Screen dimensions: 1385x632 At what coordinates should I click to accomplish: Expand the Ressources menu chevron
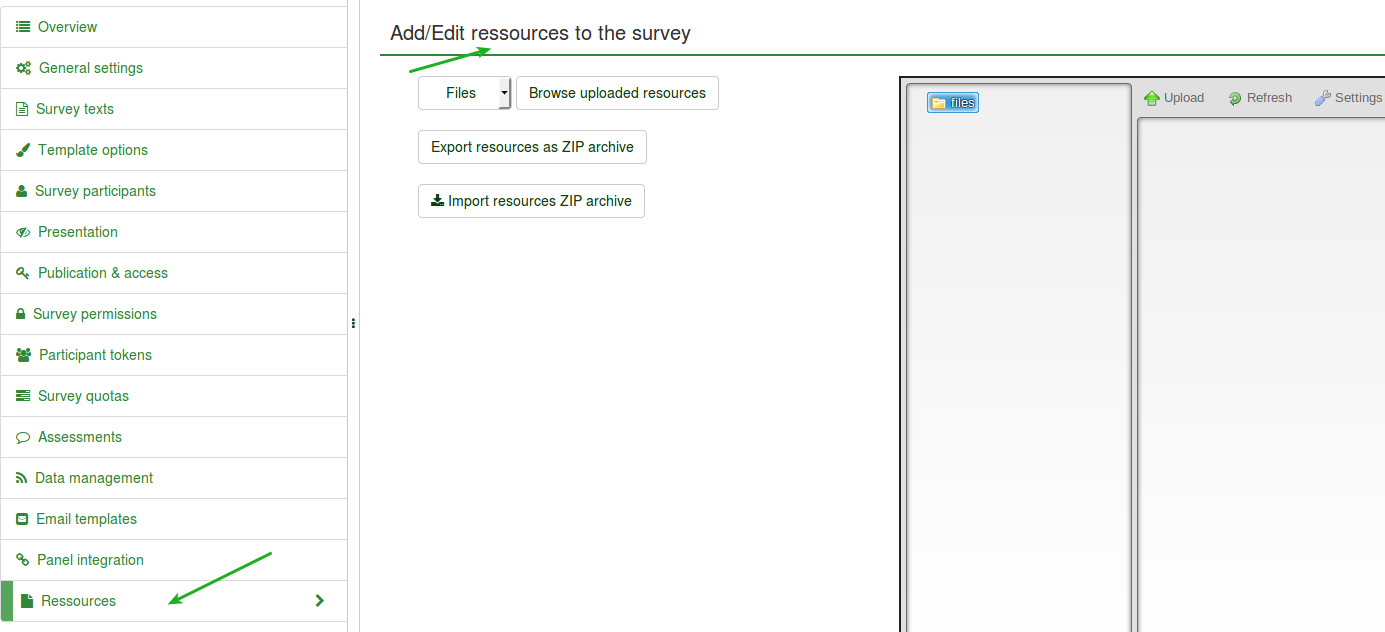[319, 601]
